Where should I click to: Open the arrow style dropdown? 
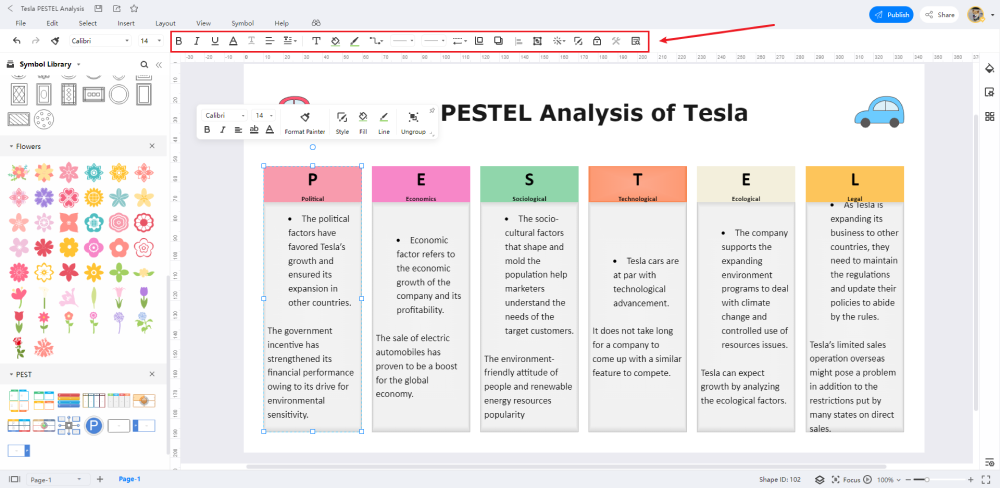point(460,41)
